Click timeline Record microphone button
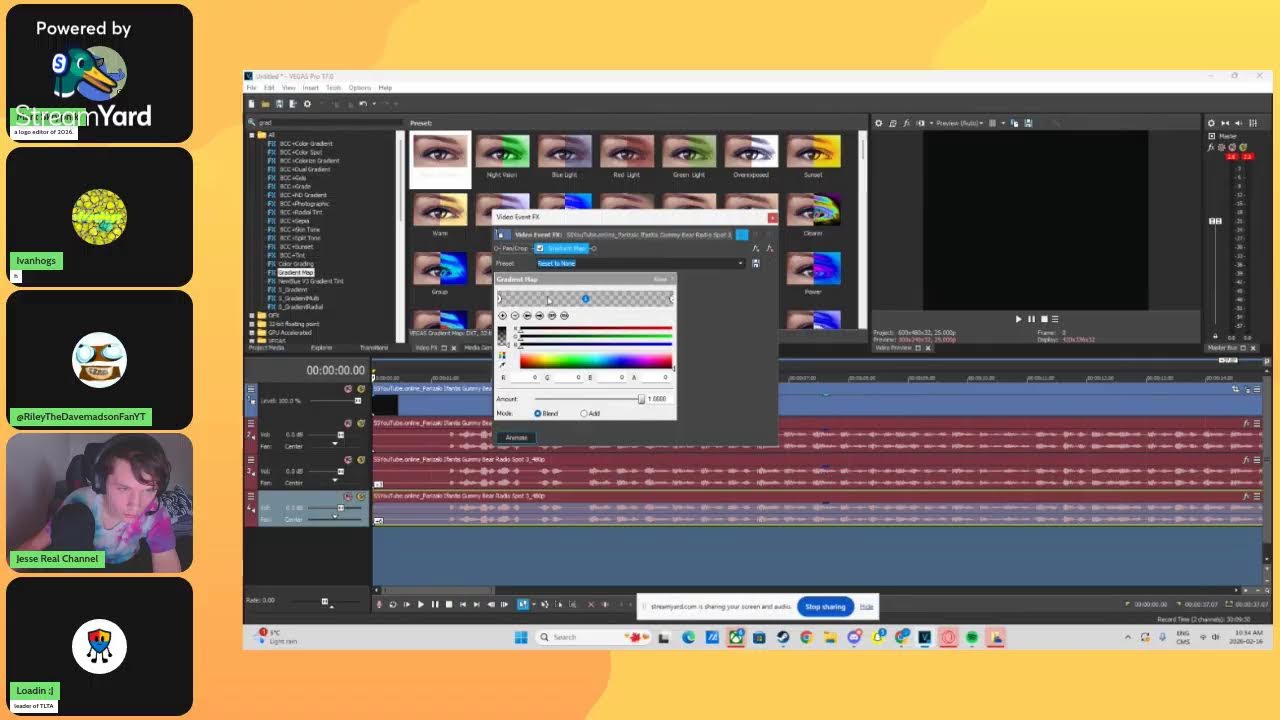 coord(379,604)
